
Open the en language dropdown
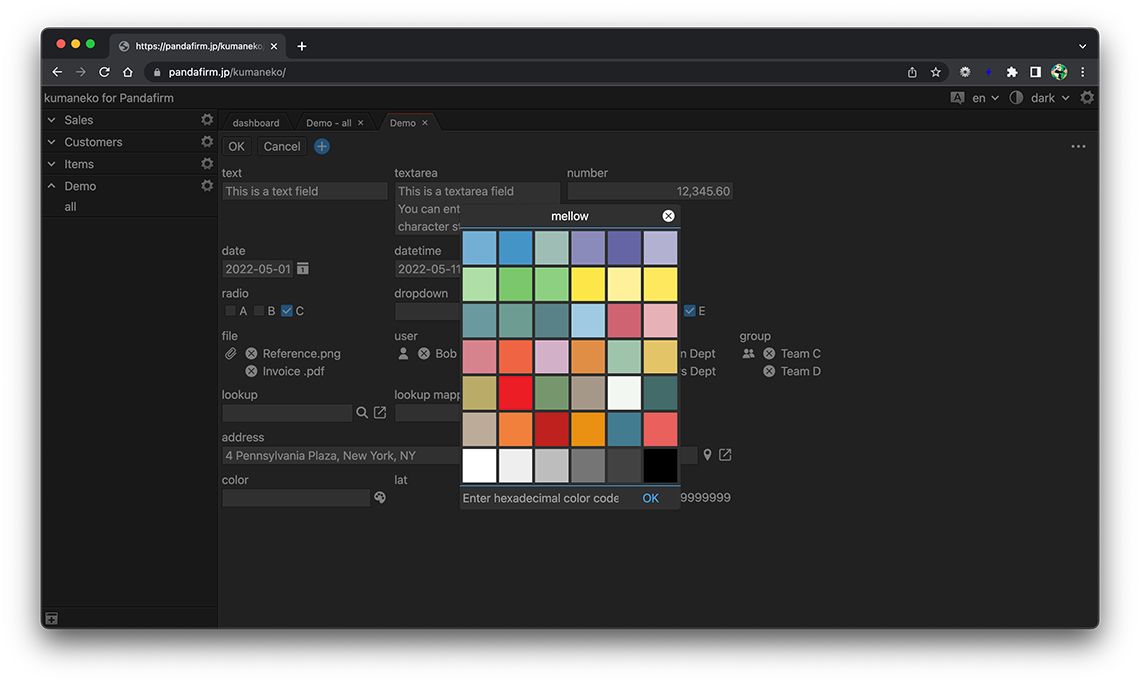[x=984, y=98]
